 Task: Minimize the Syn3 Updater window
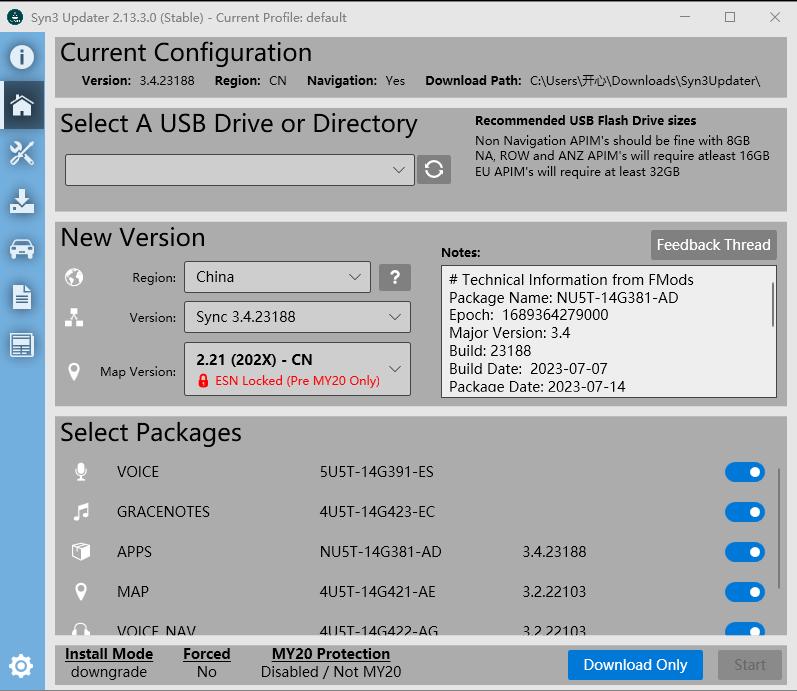pos(685,17)
